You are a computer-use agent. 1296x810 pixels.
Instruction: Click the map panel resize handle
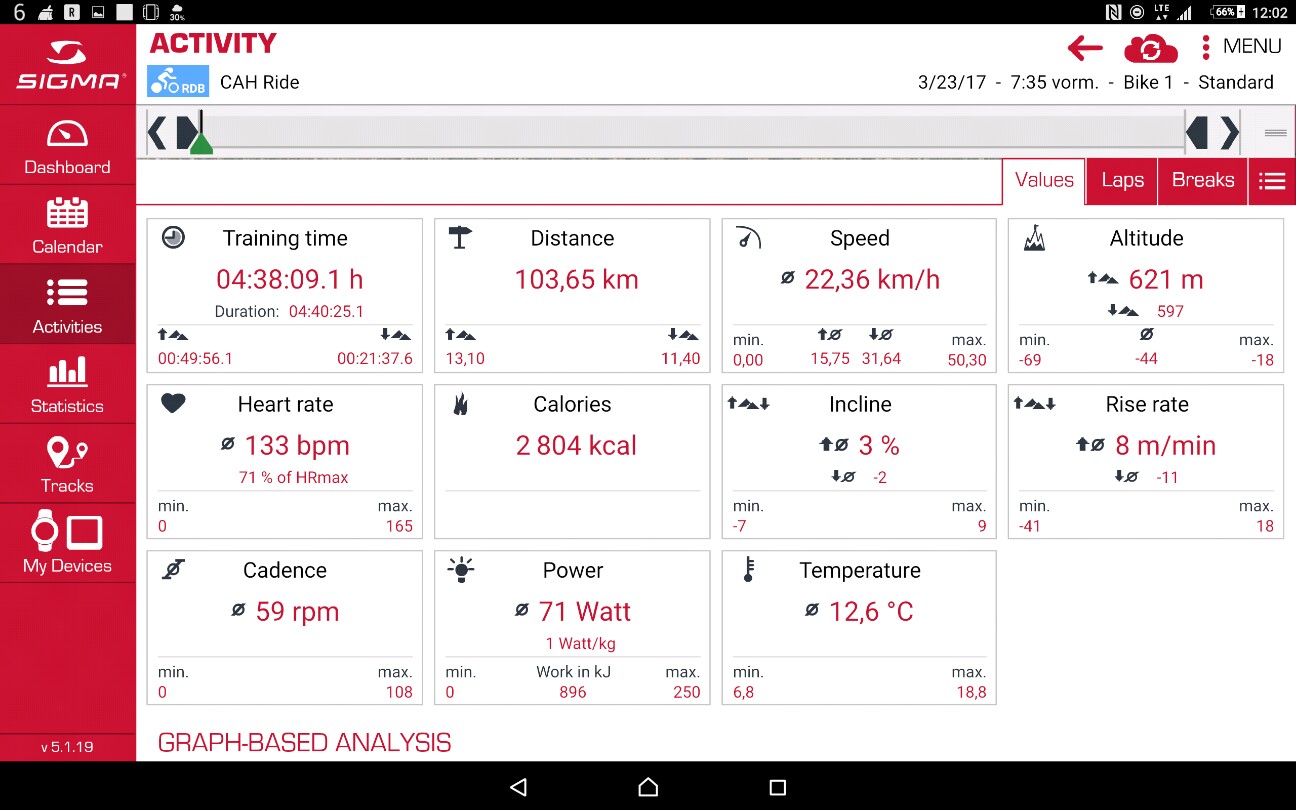click(x=1276, y=133)
